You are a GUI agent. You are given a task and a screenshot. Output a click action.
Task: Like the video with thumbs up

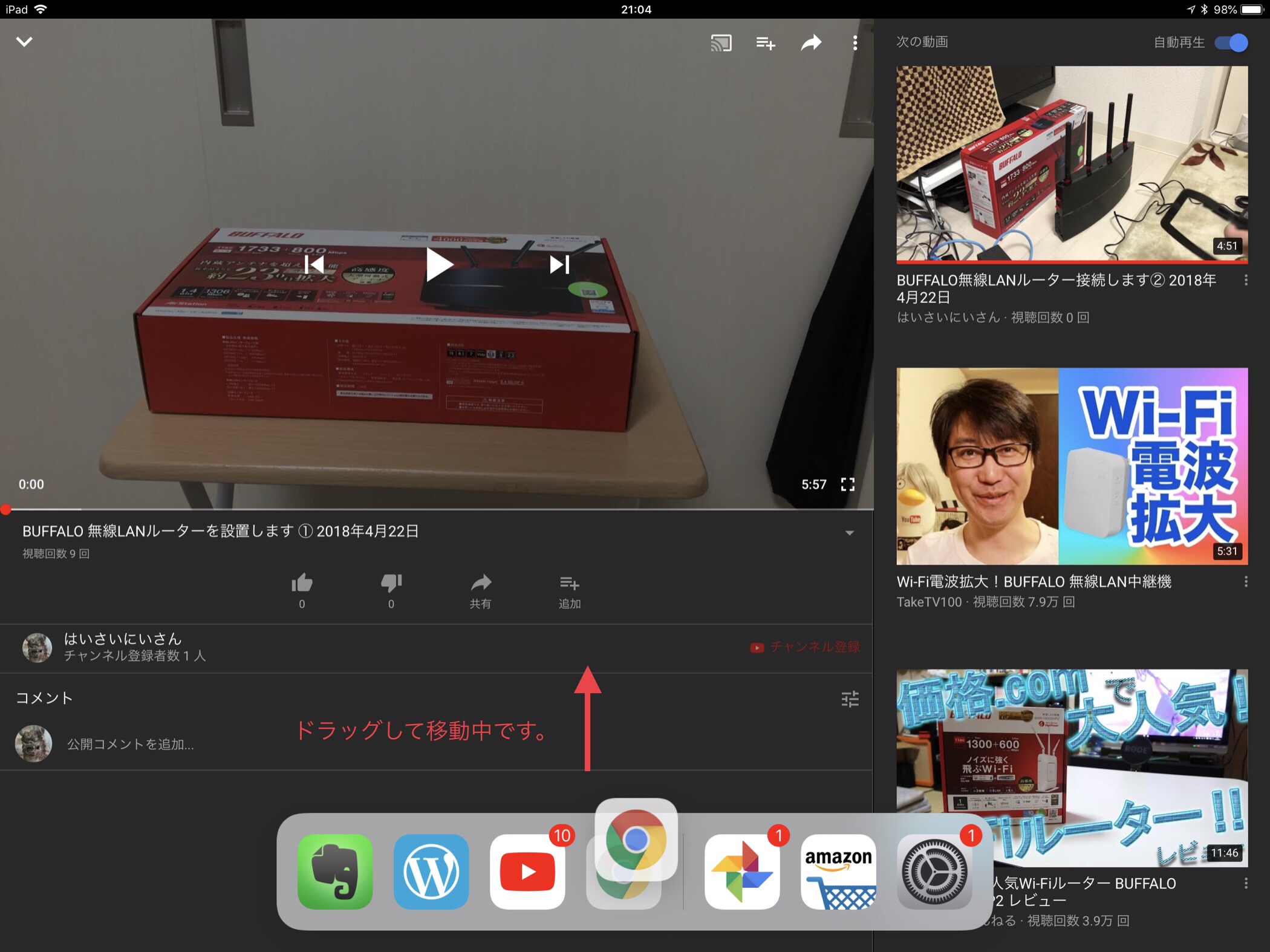point(302,591)
